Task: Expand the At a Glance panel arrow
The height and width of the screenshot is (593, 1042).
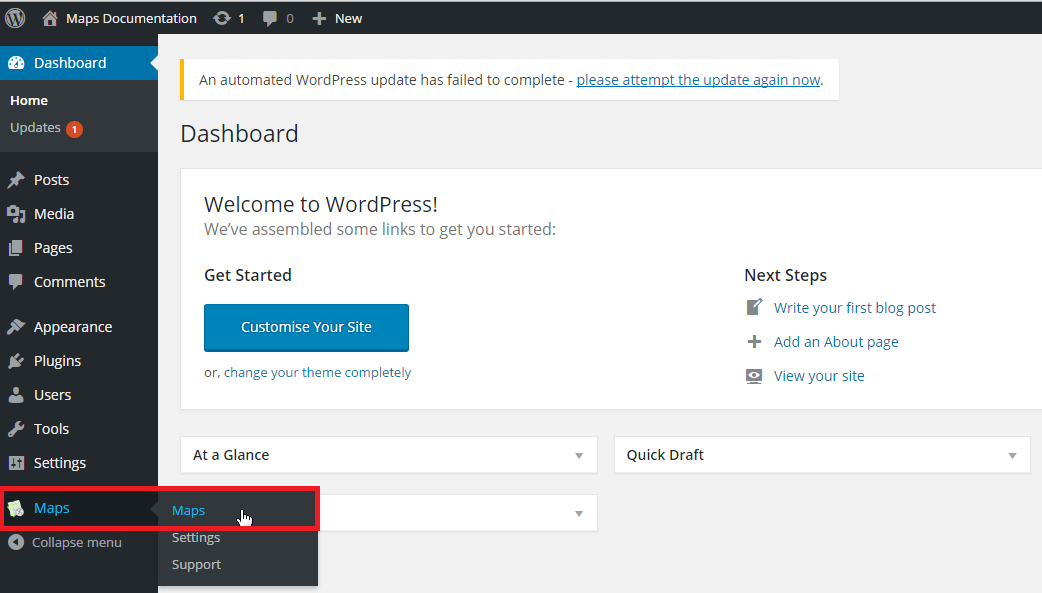Action: pos(579,455)
